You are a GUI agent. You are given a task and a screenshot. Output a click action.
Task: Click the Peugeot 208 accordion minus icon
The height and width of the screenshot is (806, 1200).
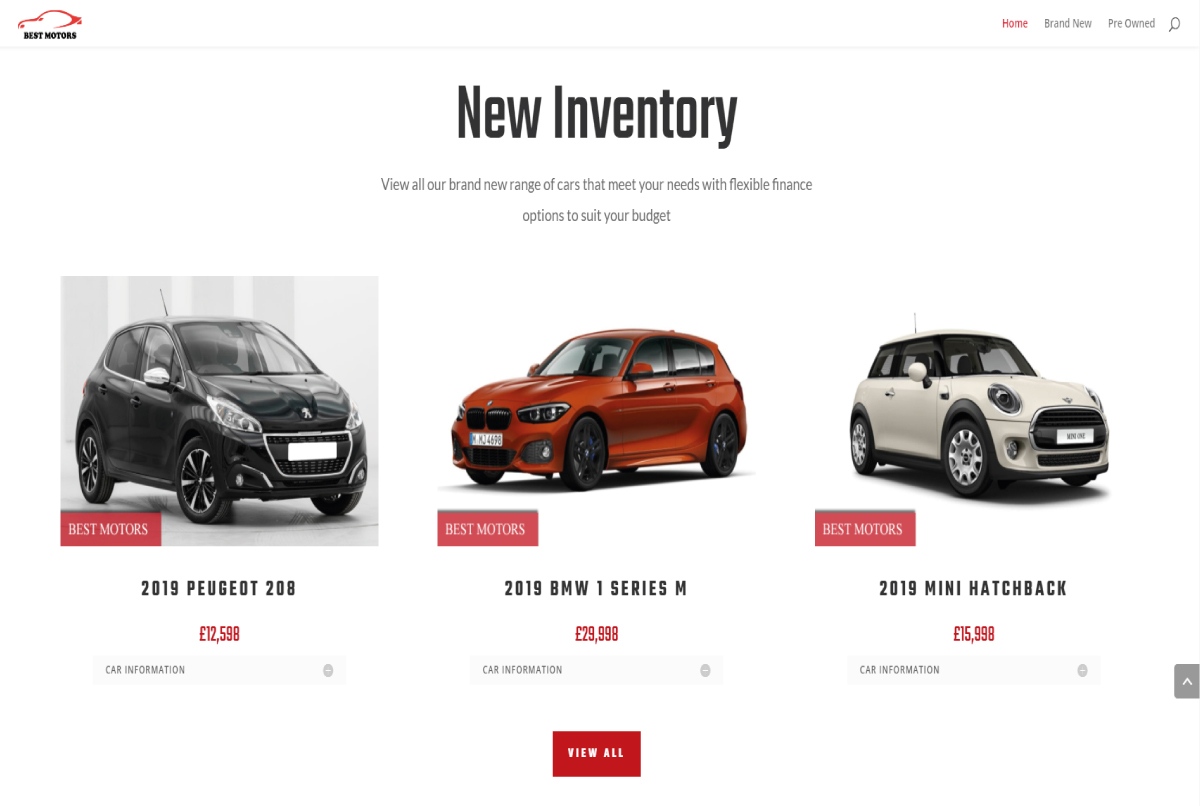[x=328, y=670]
